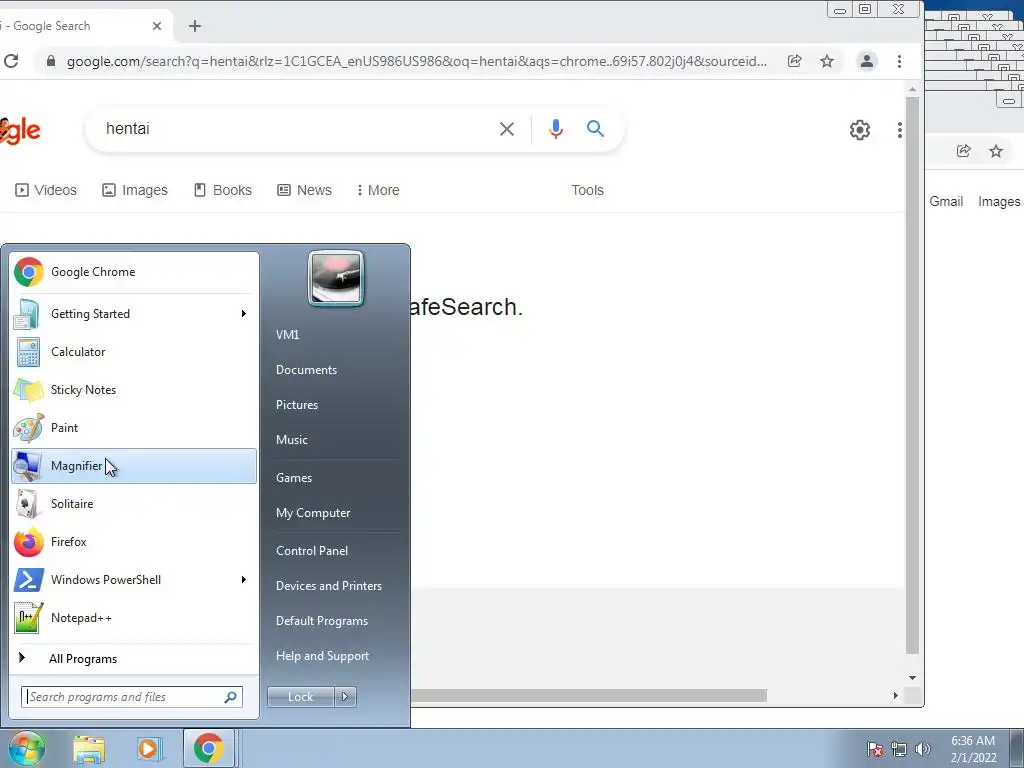Open Music from Start menu

point(291,440)
